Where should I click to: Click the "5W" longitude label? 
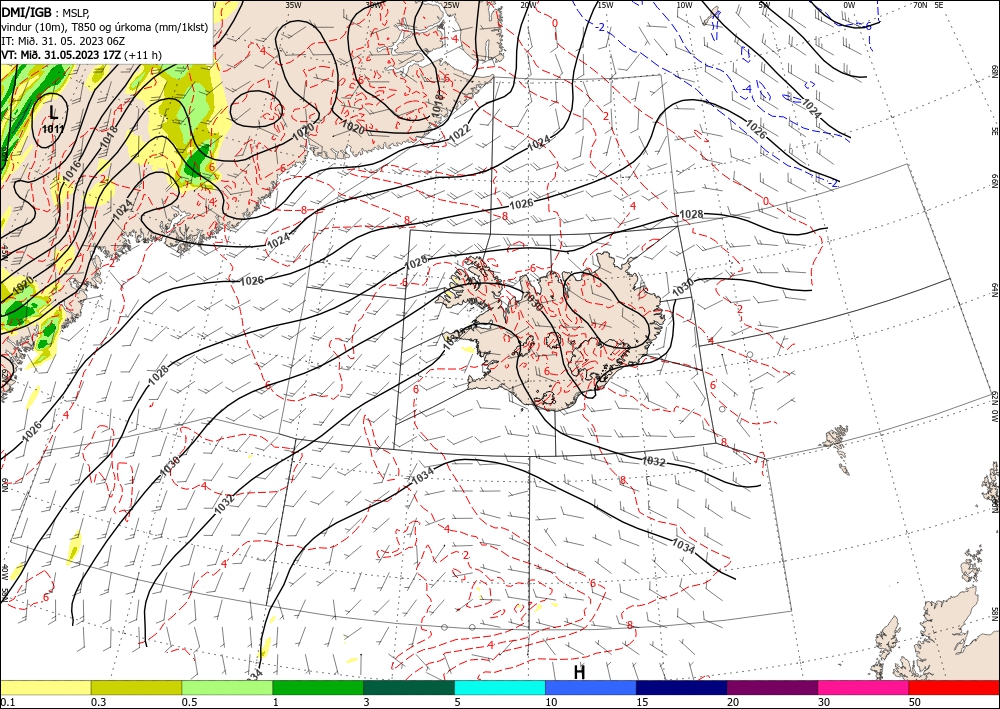click(765, 5)
